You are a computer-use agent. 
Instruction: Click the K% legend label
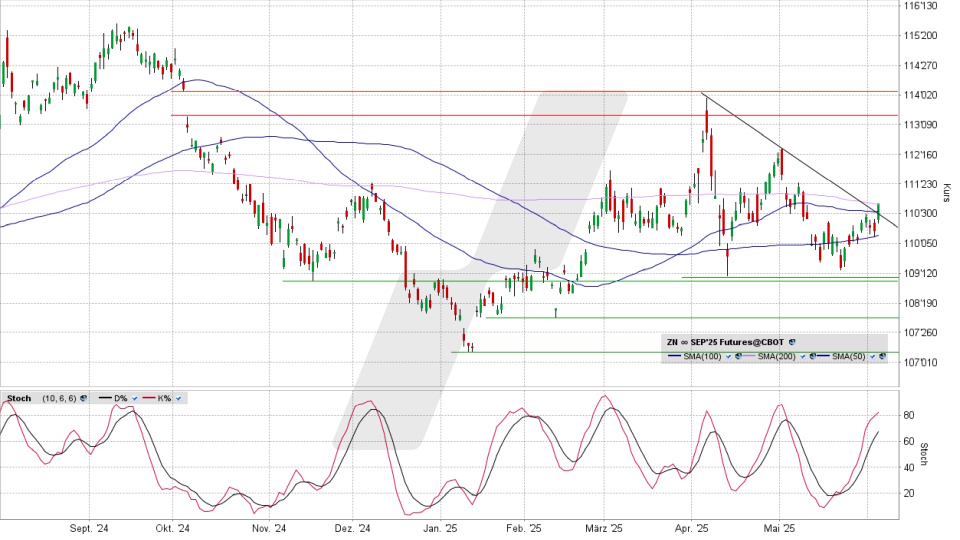tap(164, 398)
